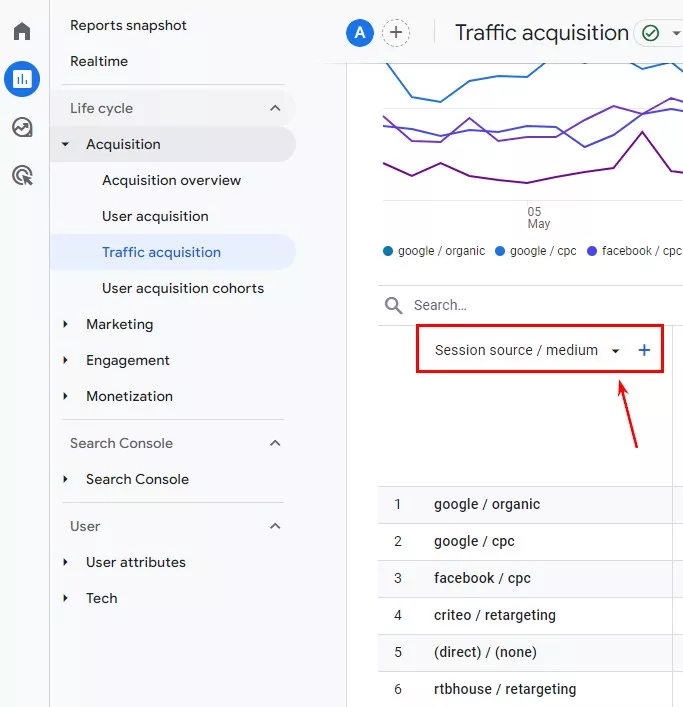683x707 pixels.
Task: Add comparison with the dashed plus icon
Action: point(396,32)
